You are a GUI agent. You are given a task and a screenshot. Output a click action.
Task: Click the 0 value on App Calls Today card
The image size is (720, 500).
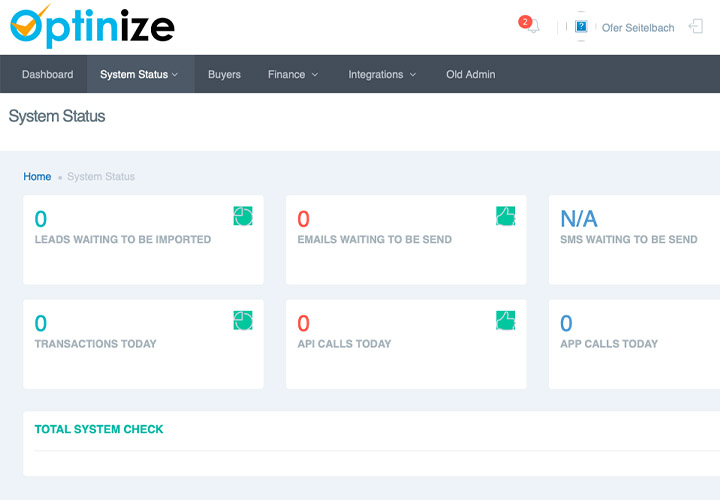click(x=566, y=323)
